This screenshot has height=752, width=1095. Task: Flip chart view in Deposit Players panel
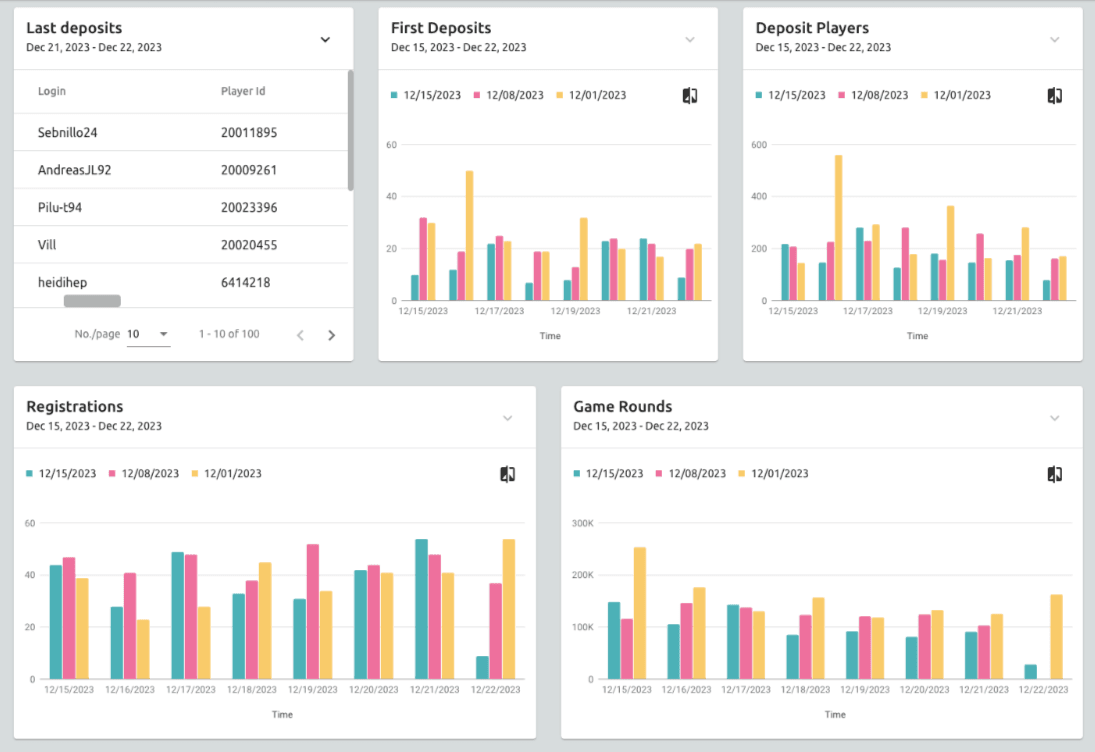tap(1055, 95)
